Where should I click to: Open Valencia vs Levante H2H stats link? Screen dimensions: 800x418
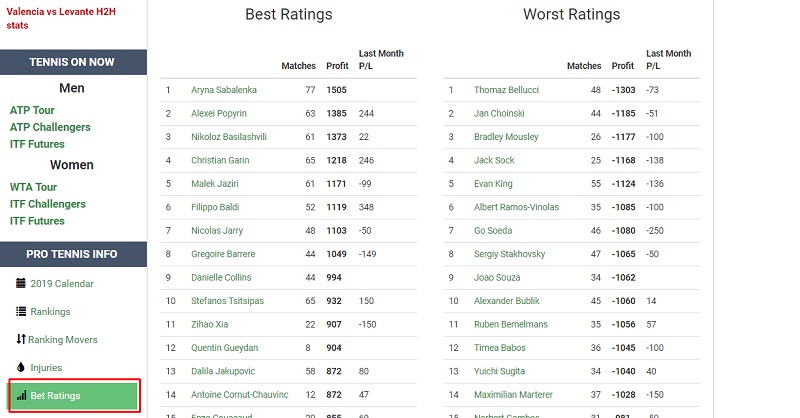tap(60, 18)
